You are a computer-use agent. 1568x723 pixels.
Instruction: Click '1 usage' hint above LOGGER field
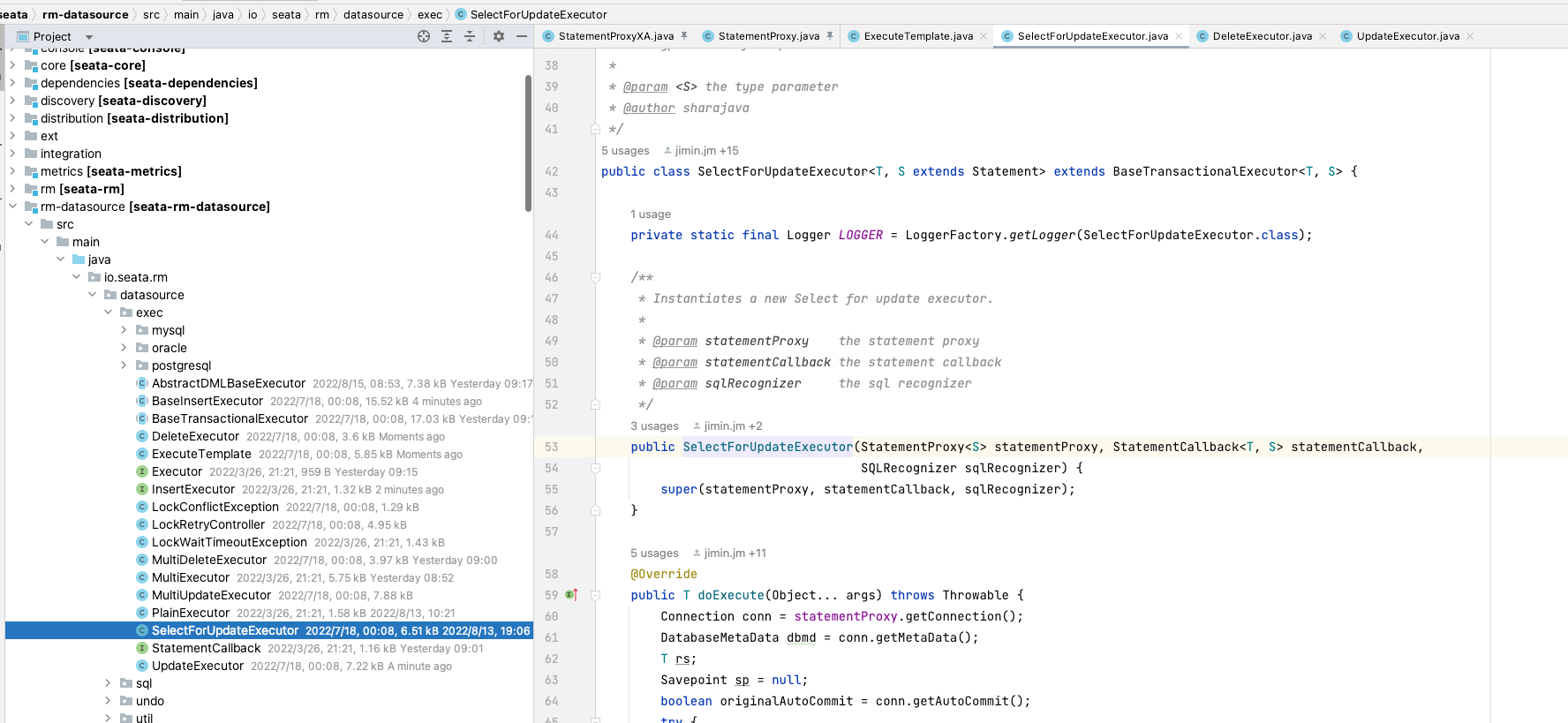651,215
